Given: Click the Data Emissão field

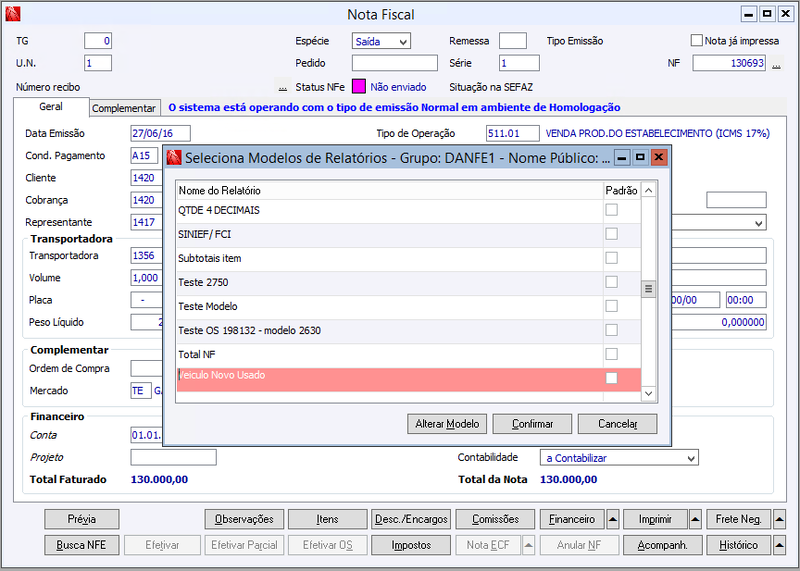Looking at the screenshot, I should point(161,133).
